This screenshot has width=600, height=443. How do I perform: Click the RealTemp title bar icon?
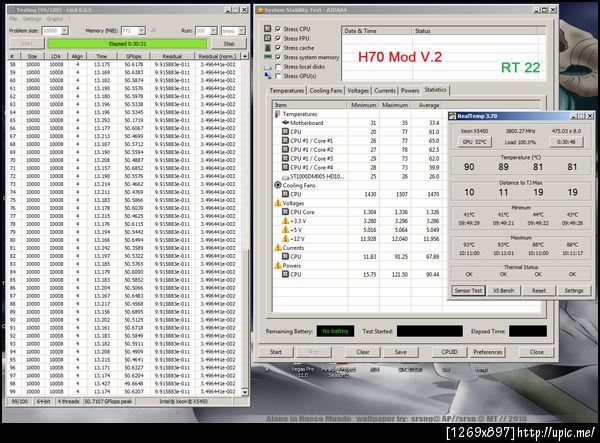[x=452, y=116]
